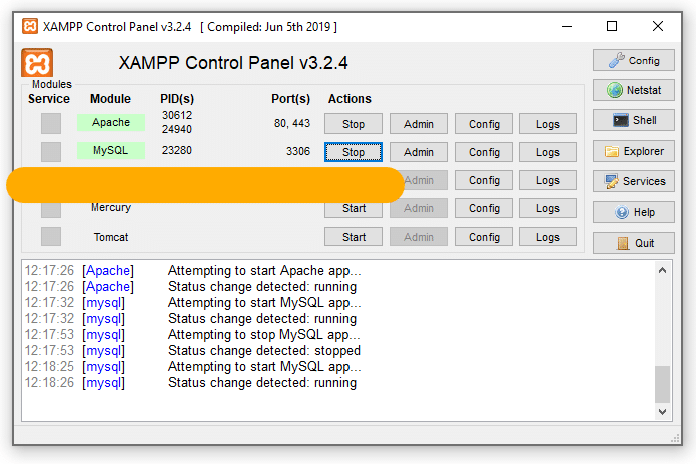Open Mercury Config menu
The width and height of the screenshot is (696, 464).
(x=484, y=208)
